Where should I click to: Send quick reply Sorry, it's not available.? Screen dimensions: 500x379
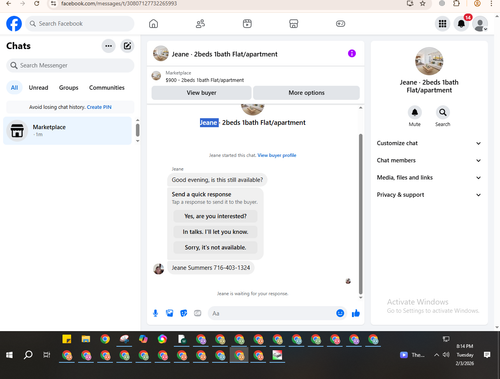pos(215,247)
